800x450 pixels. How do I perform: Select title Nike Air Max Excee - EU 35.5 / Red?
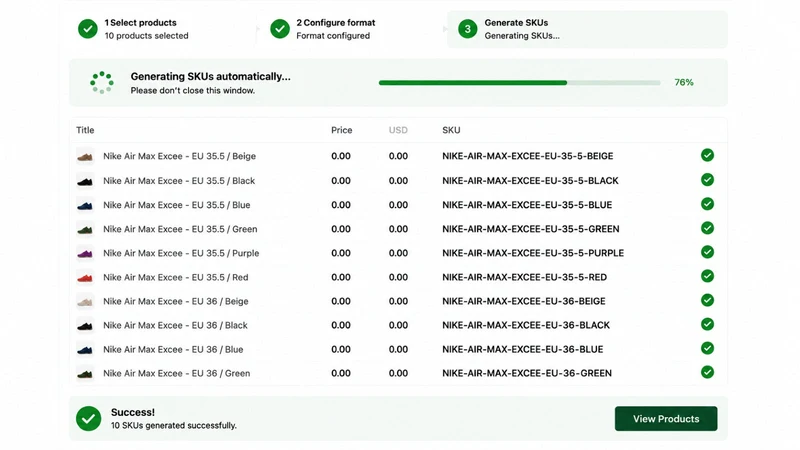tap(176, 278)
